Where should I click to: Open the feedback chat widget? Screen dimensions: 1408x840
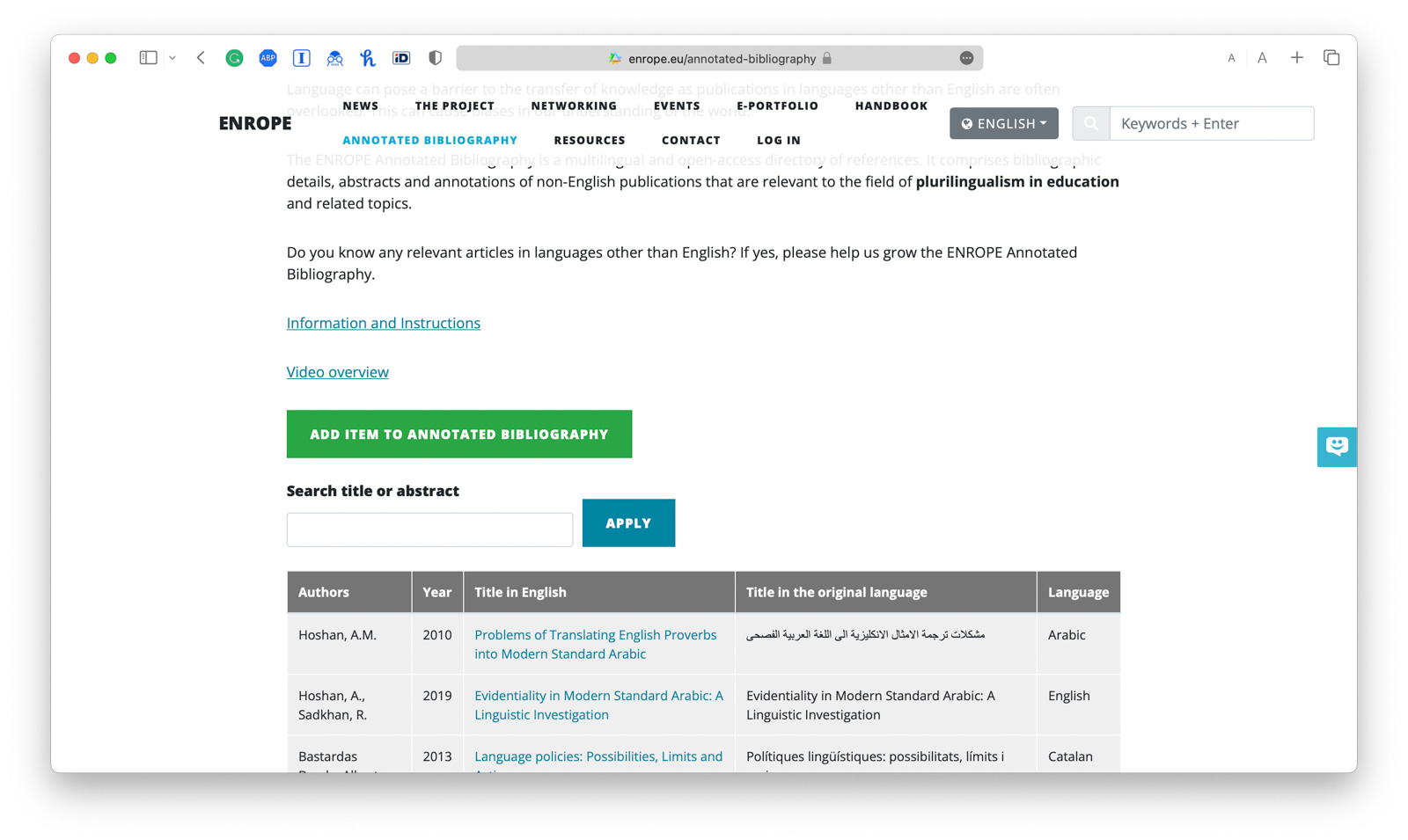coord(1336,447)
